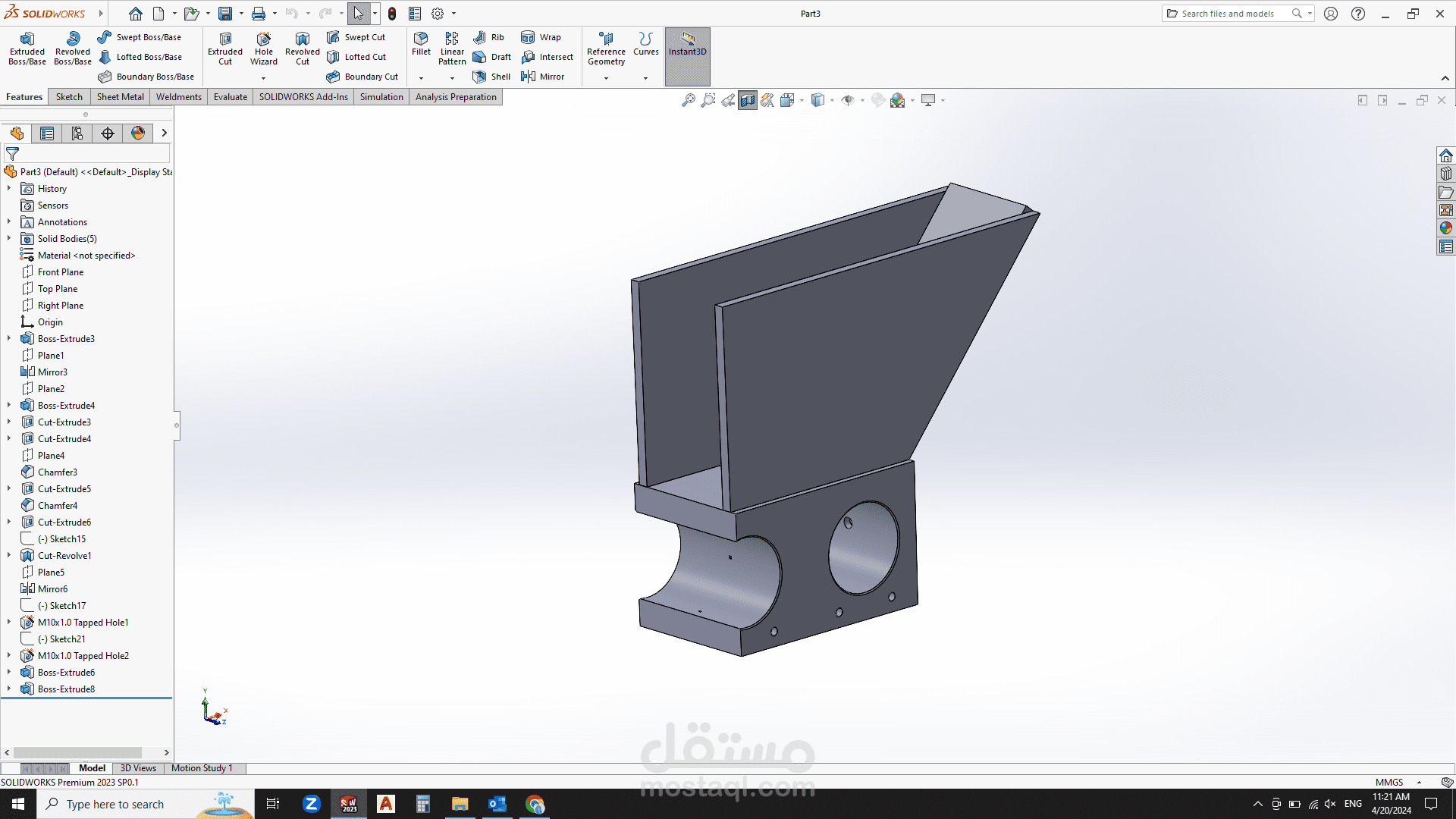The image size is (1456, 819).
Task: Select the Extruded Boss/Base tool
Action: point(27,49)
